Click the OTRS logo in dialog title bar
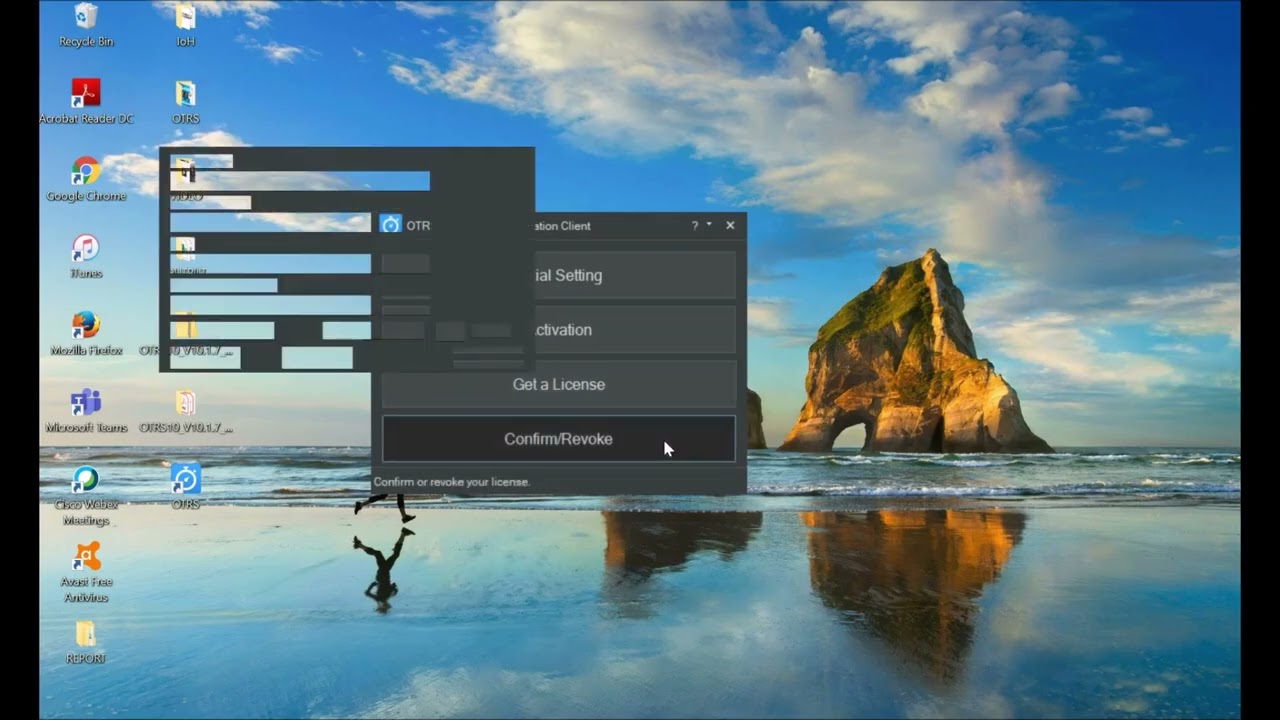The image size is (1280, 720). [391, 225]
